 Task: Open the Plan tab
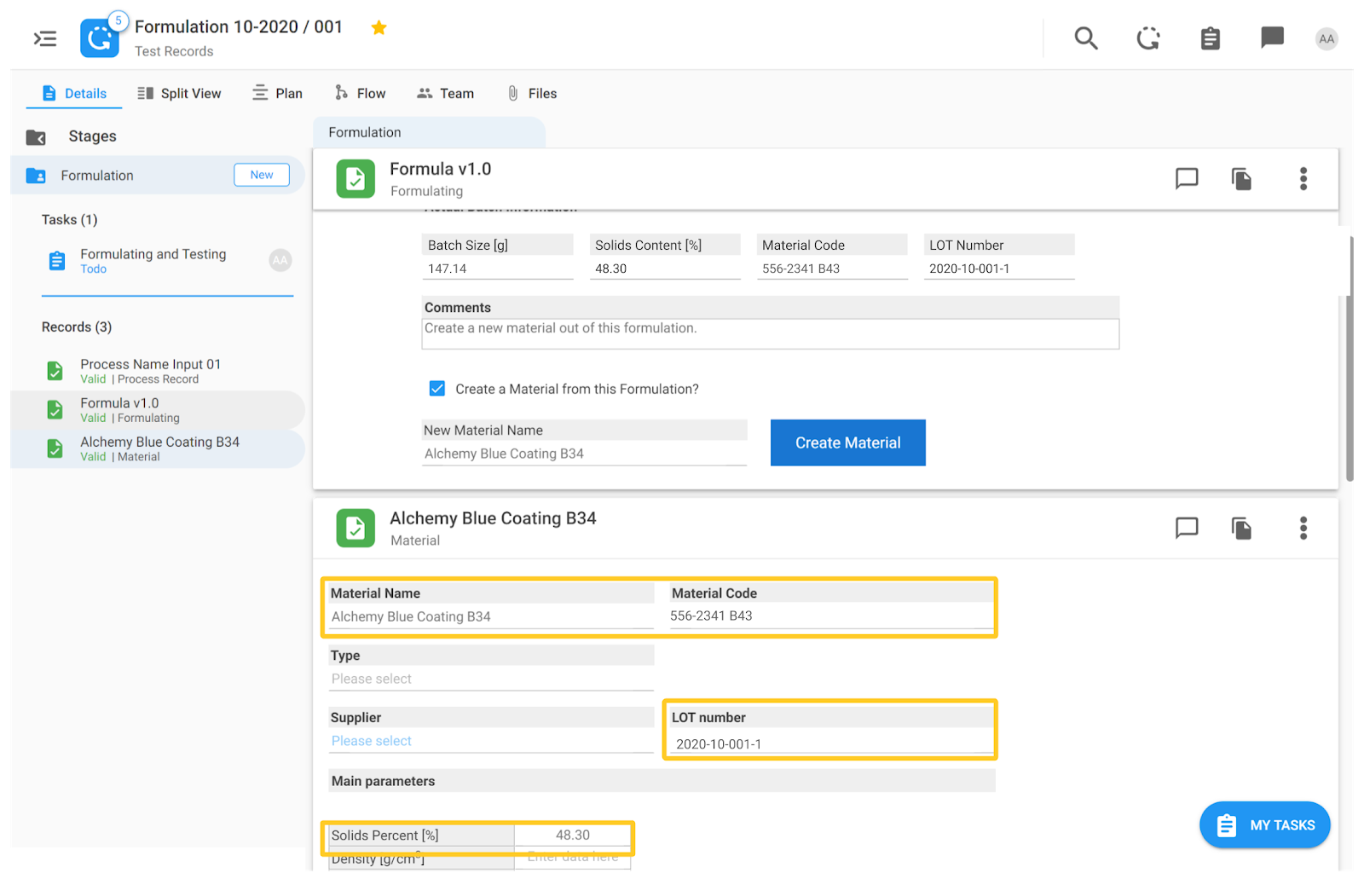point(277,94)
